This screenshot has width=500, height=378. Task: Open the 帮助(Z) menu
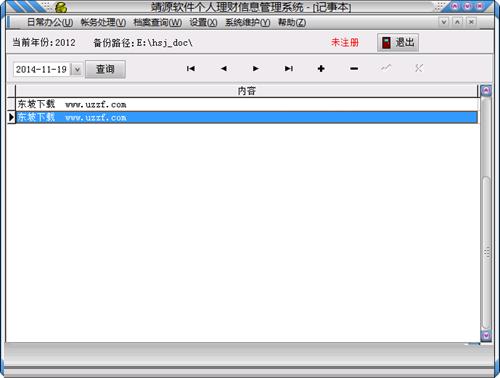point(292,23)
